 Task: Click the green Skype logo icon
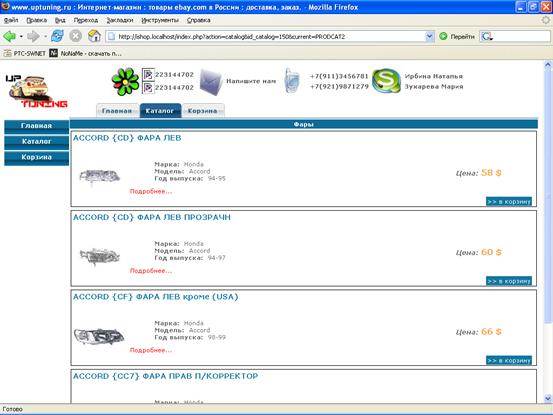point(387,81)
